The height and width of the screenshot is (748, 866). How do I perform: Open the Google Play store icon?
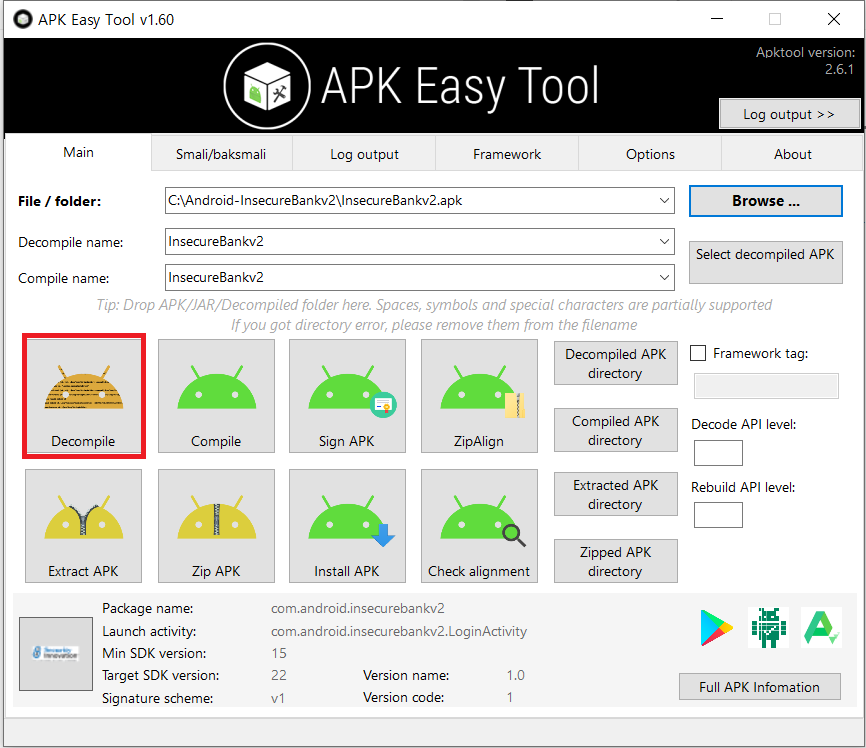[716, 628]
